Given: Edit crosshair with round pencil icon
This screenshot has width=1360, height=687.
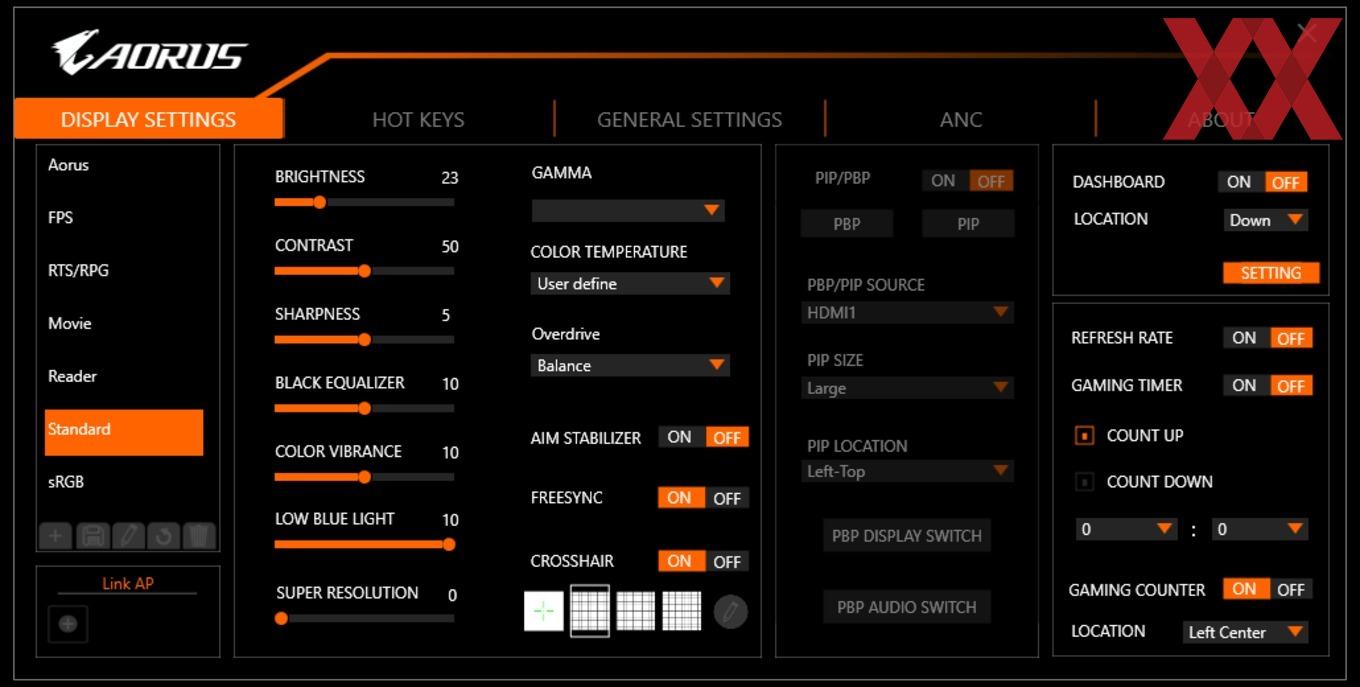Looking at the screenshot, I should click(x=730, y=611).
